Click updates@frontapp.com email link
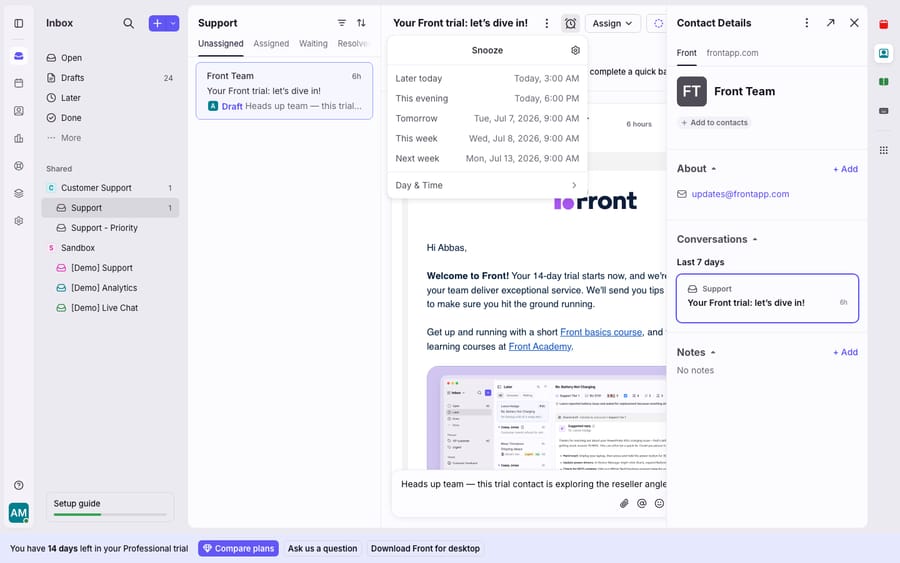This screenshot has width=900, height=563. [x=740, y=194]
